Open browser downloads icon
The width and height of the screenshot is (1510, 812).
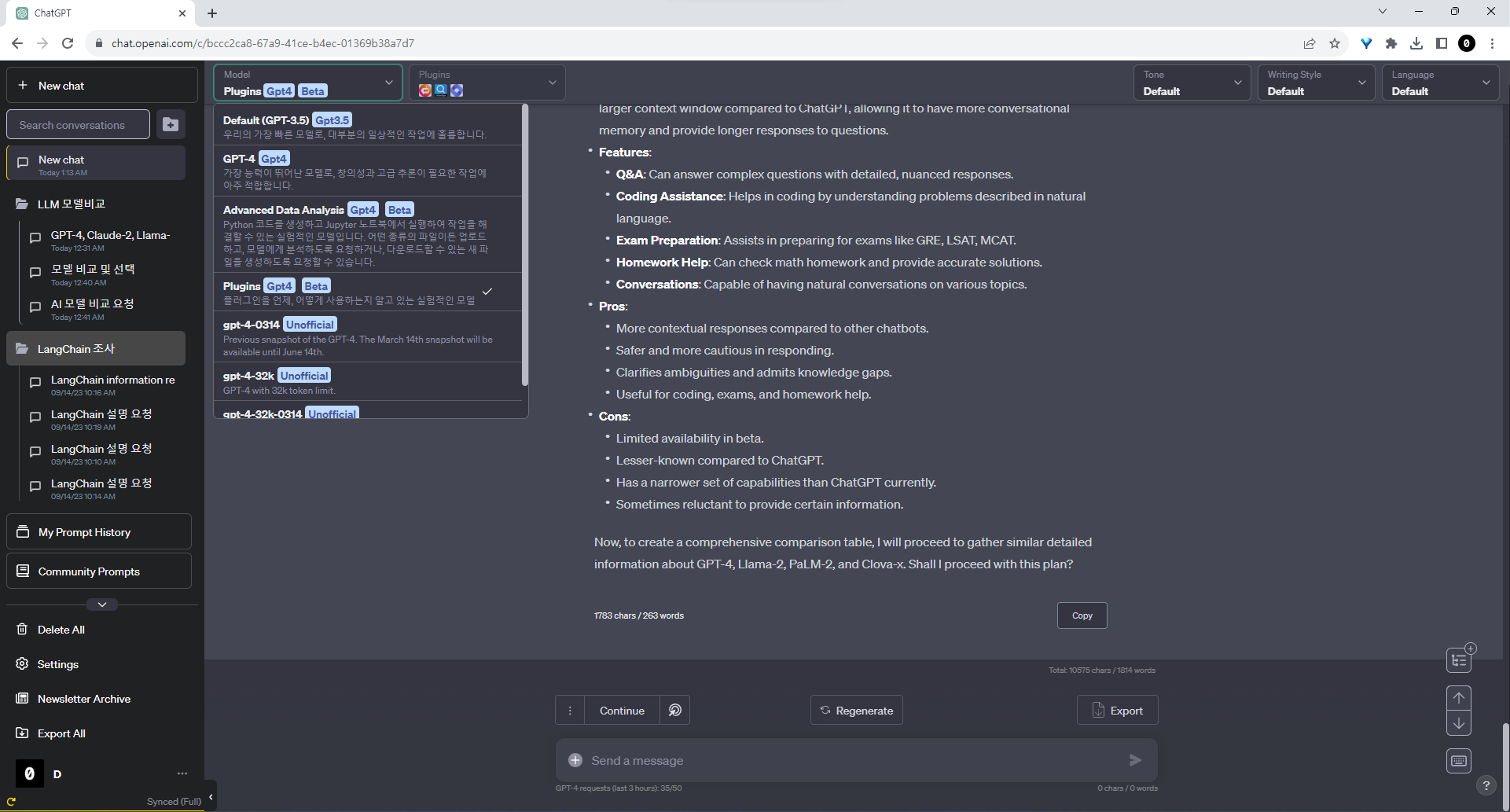(x=1416, y=43)
